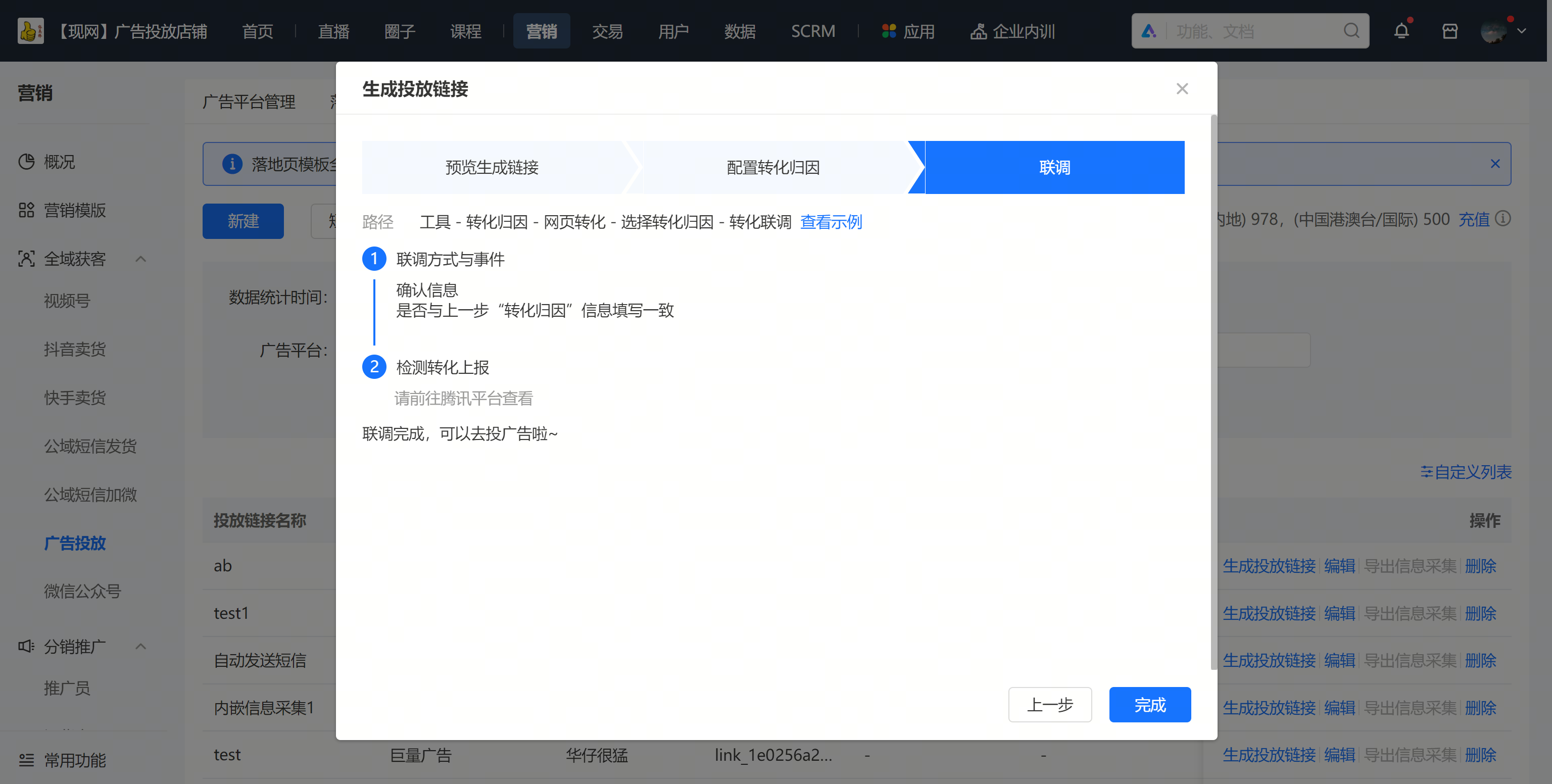Click 生成投放链接 for row ab

point(1269,566)
